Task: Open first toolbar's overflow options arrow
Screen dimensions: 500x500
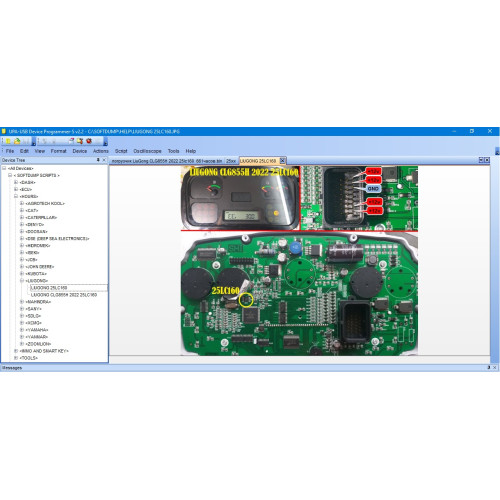Action: click(34, 141)
